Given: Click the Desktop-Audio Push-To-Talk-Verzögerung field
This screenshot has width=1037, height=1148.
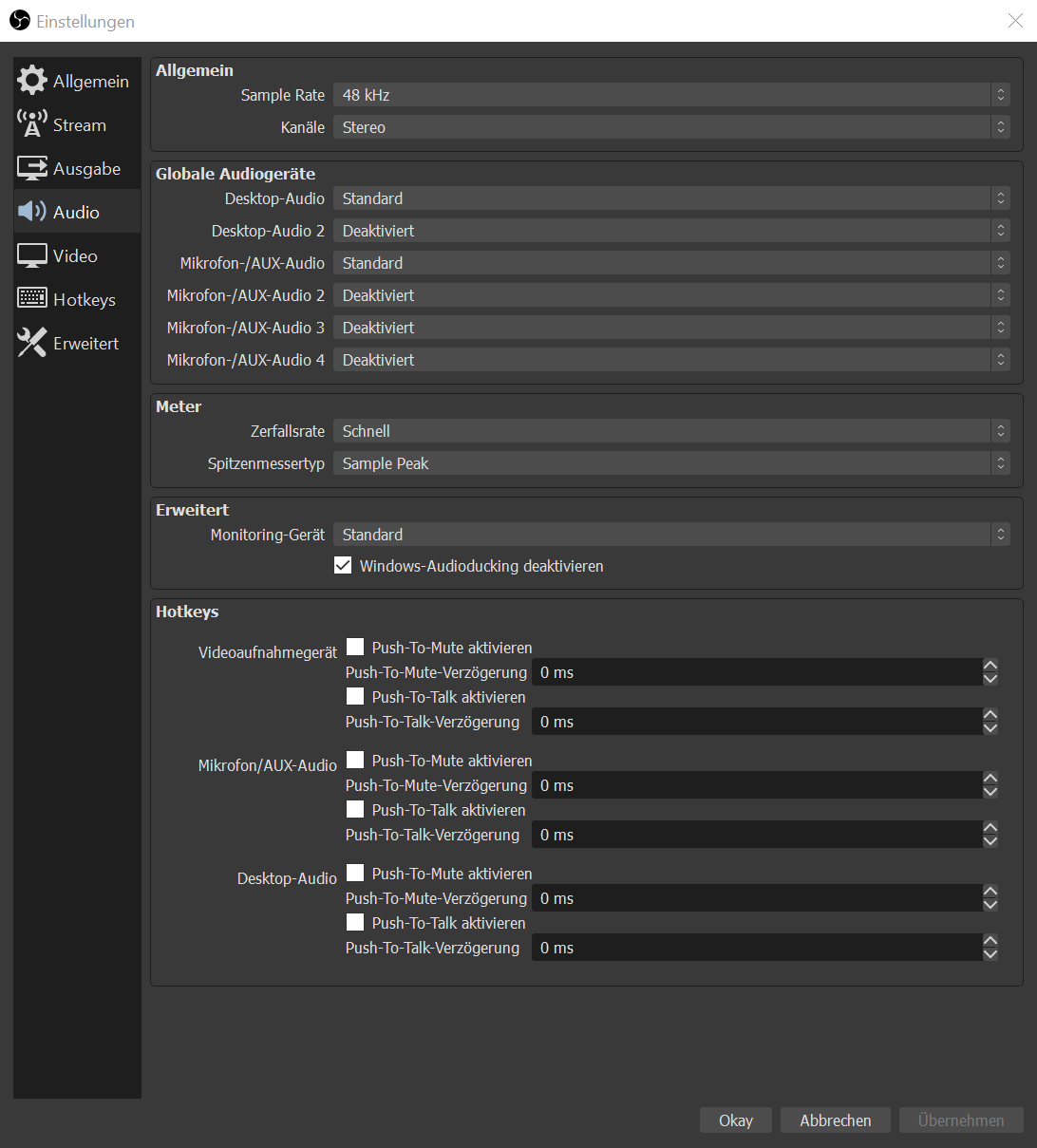Looking at the screenshot, I should [x=756, y=948].
